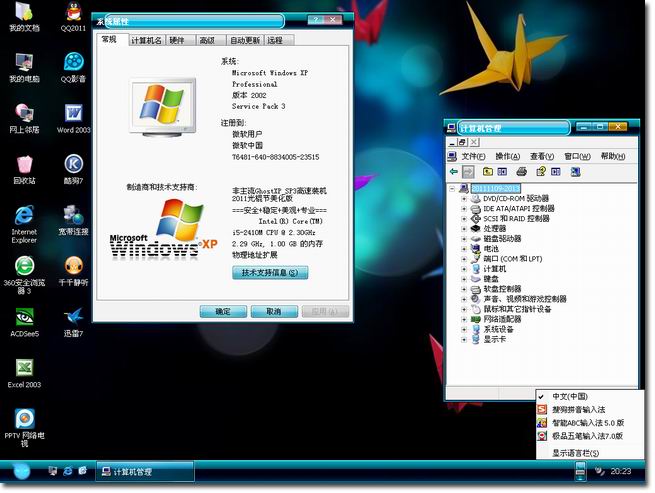Screen dimensions: 655x493
Task: Open Word 2003 desktop shortcut
Action: click(x=74, y=118)
